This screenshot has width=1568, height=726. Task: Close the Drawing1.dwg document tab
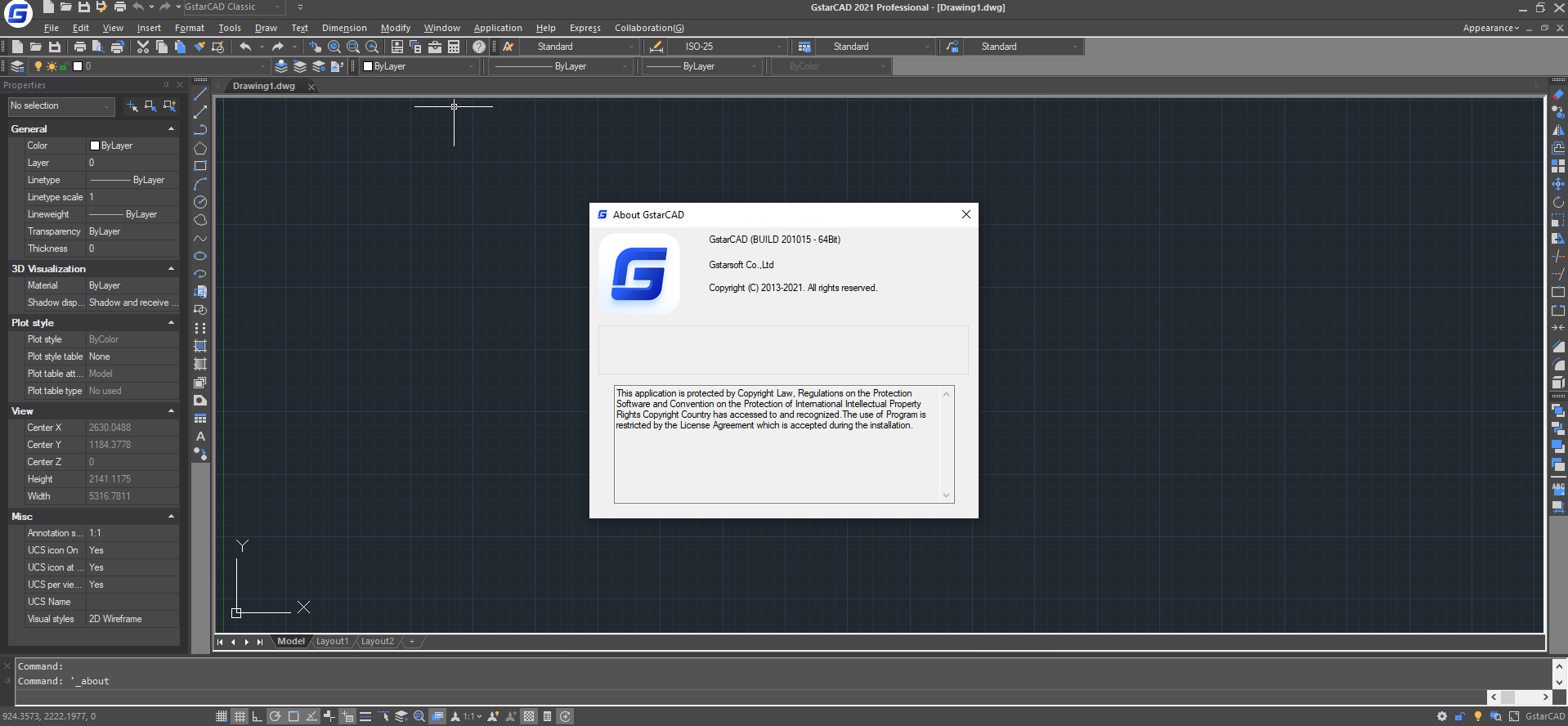(311, 87)
